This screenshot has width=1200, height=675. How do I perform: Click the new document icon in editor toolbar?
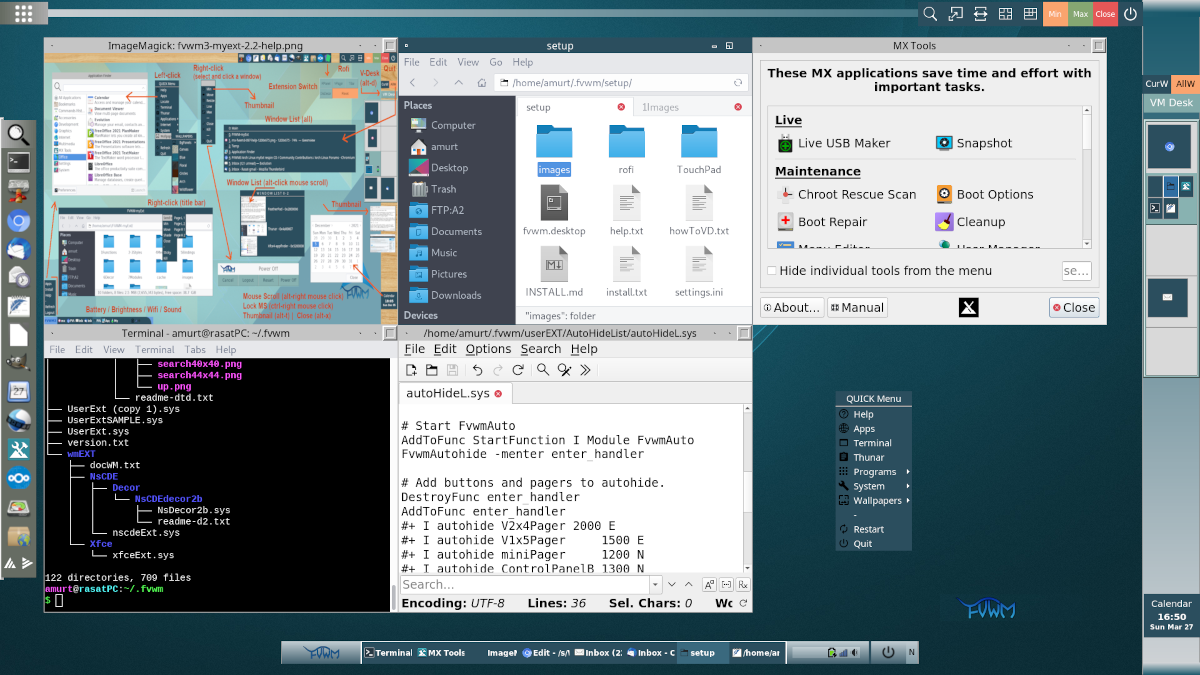pos(411,370)
